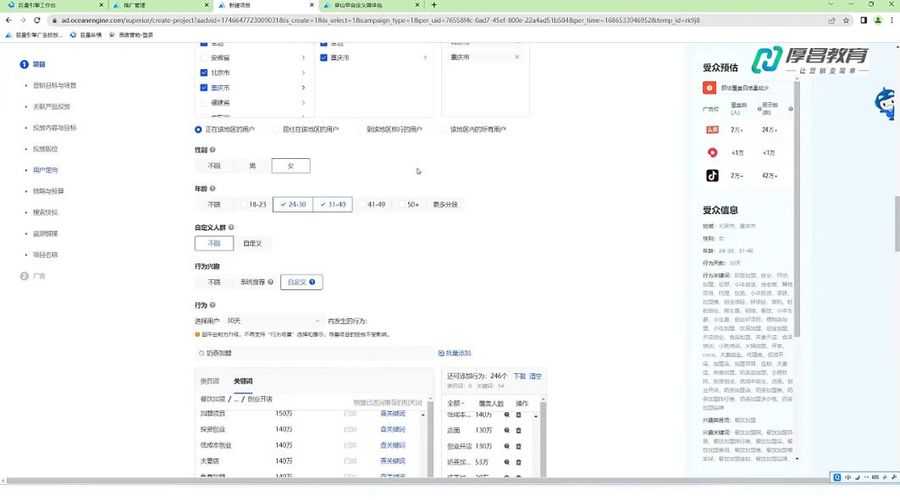Check the 18-23 age option
The image size is (900, 500).
[253, 204]
